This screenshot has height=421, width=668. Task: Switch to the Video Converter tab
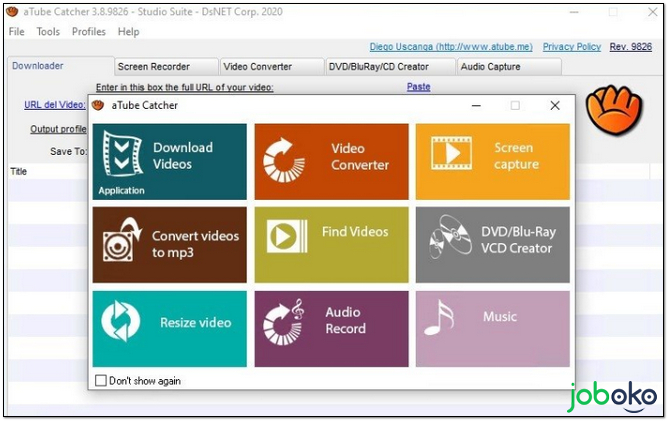(x=271, y=67)
